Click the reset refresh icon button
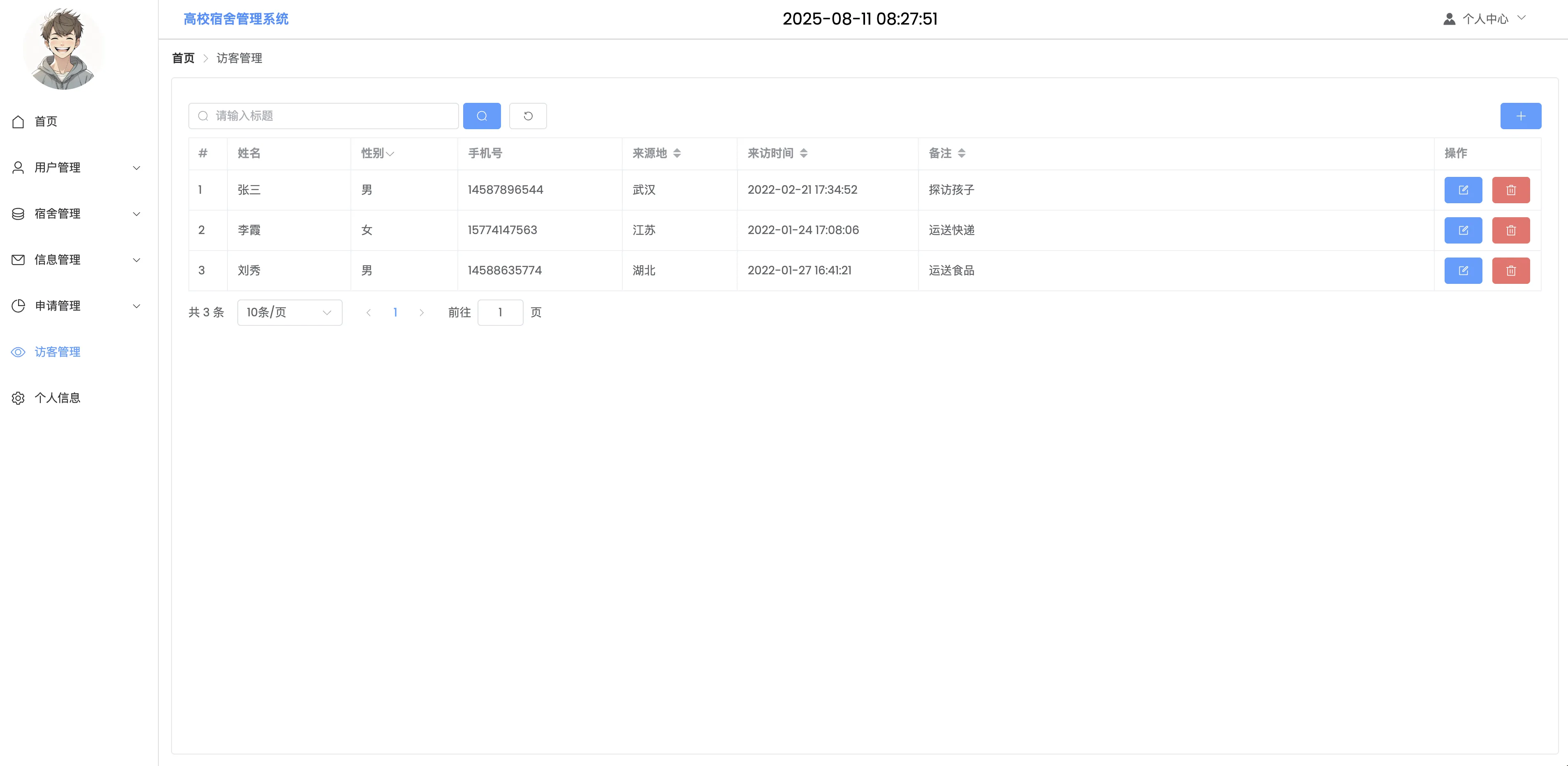Viewport: 1568px width, 766px height. point(528,116)
